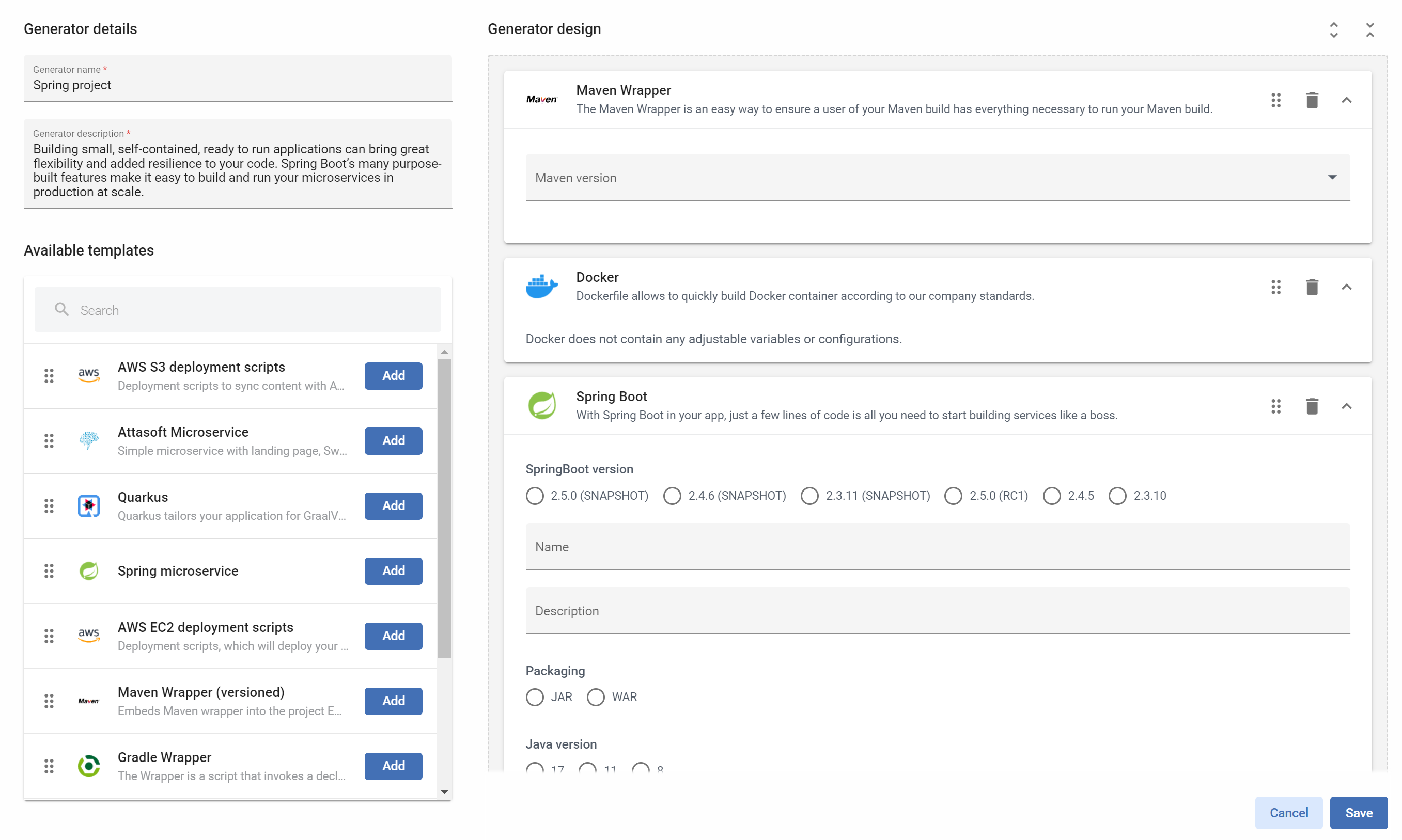Grab Spring microservice drag handle

tap(49, 570)
